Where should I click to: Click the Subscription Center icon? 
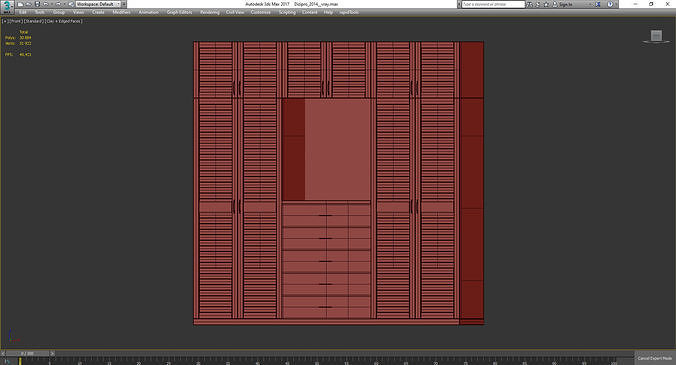click(x=538, y=4)
